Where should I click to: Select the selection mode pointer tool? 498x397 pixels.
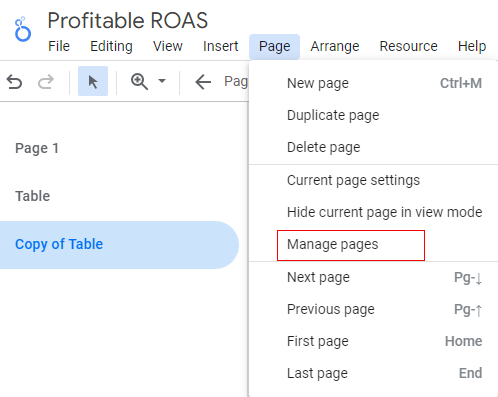[93, 81]
